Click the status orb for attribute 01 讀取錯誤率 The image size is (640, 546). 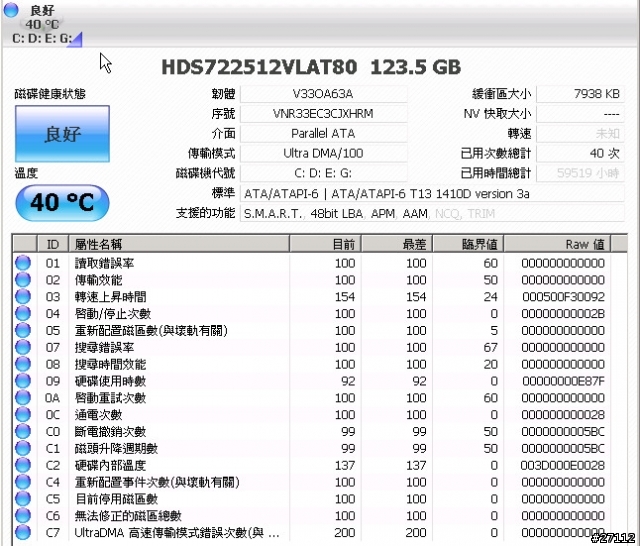tap(23, 263)
